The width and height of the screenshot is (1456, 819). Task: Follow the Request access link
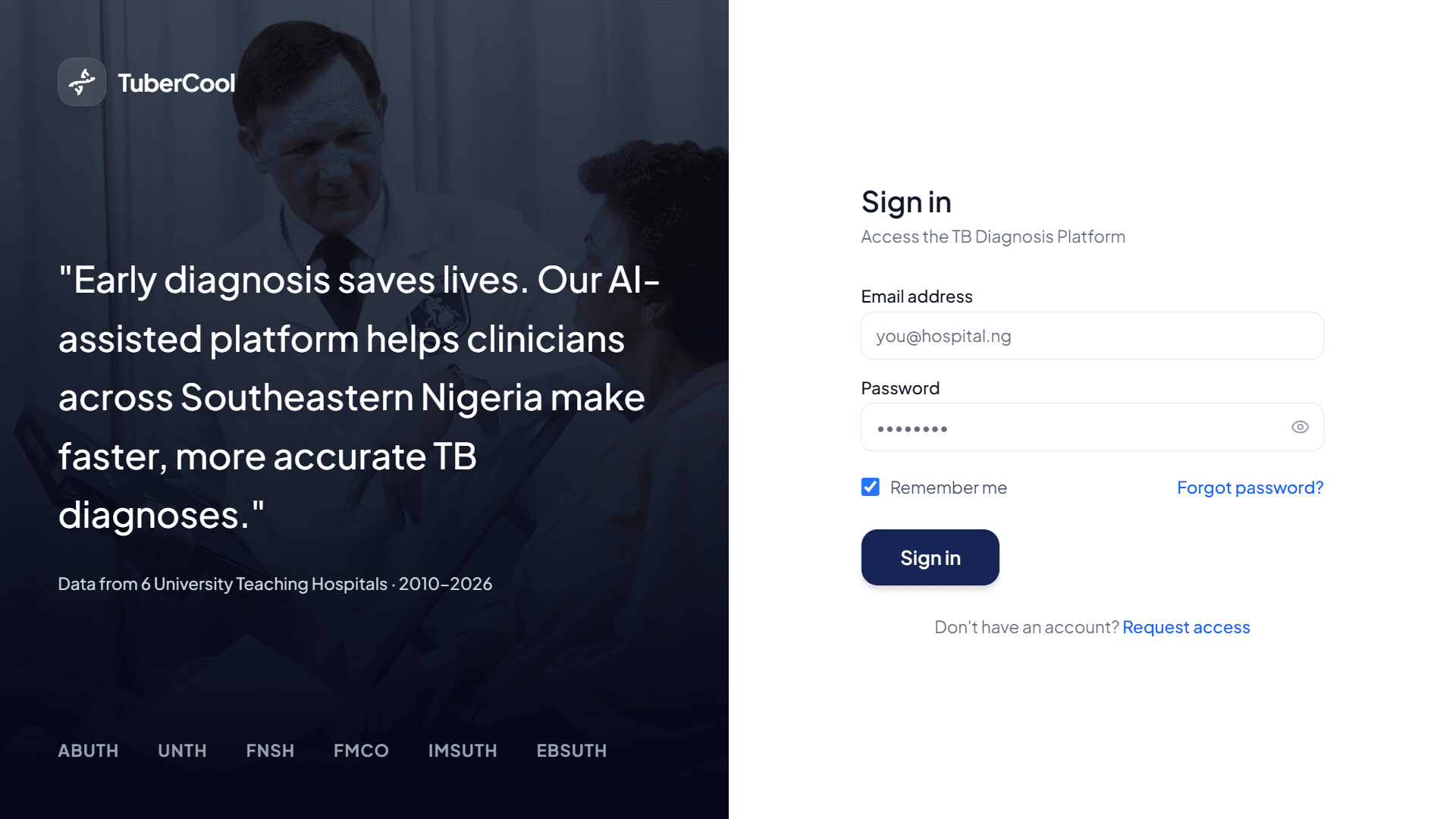click(1186, 627)
